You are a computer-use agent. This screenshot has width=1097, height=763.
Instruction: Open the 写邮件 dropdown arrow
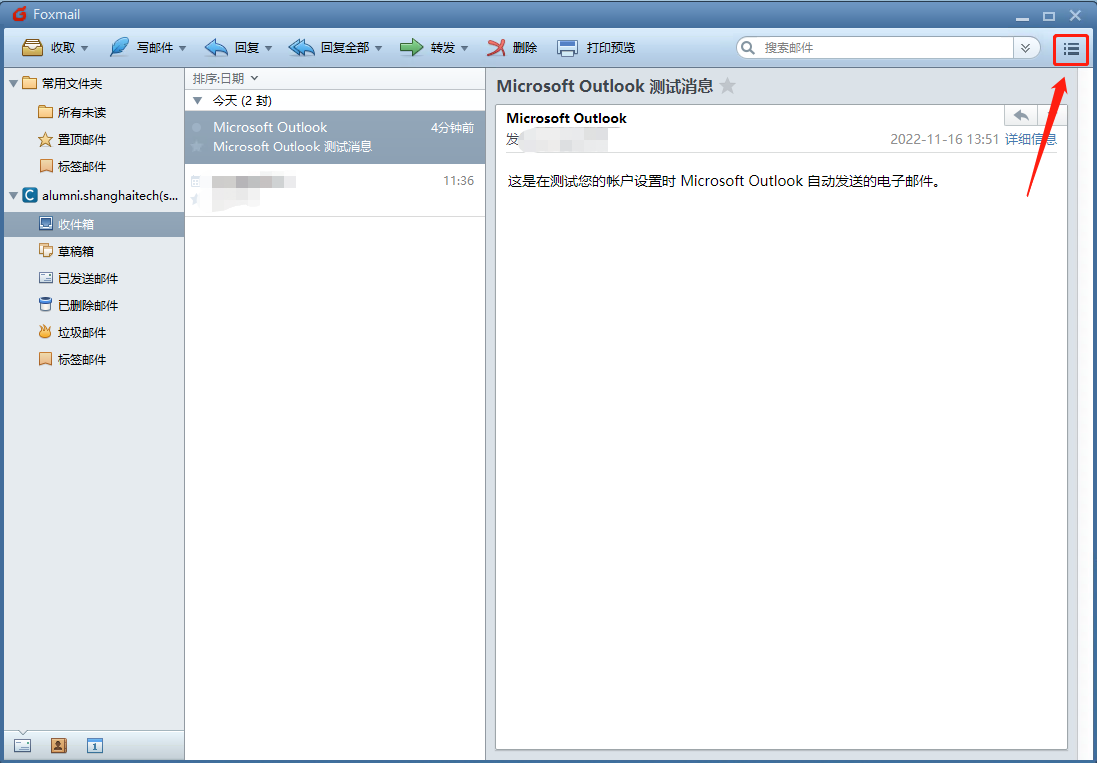coord(183,48)
